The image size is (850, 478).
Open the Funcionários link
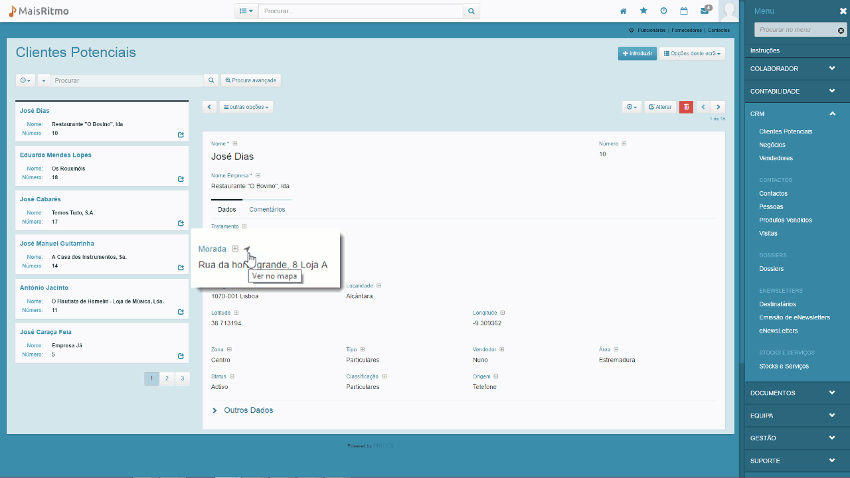[x=651, y=30]
